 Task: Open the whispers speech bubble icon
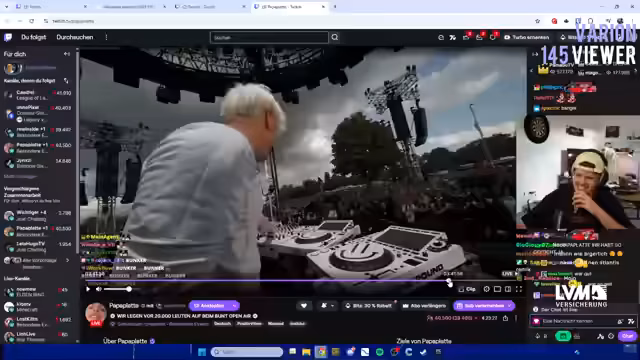(492, 37)
